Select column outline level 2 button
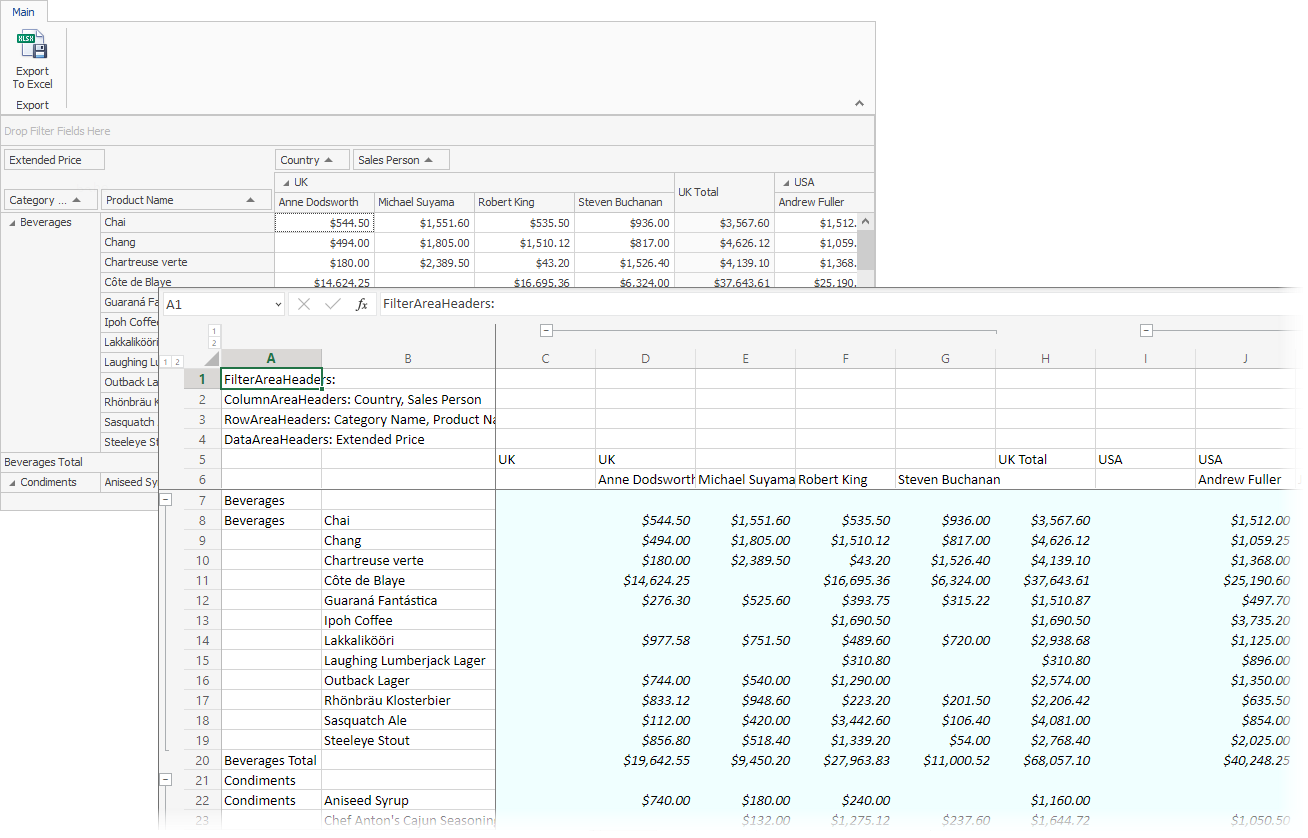 pyautogui.click(x=215, y=343)
